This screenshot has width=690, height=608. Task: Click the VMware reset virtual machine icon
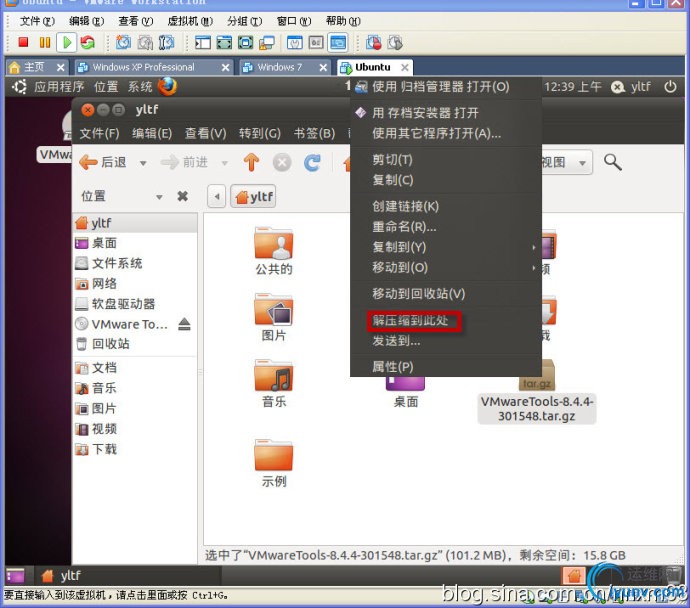[x=88, y=43]
